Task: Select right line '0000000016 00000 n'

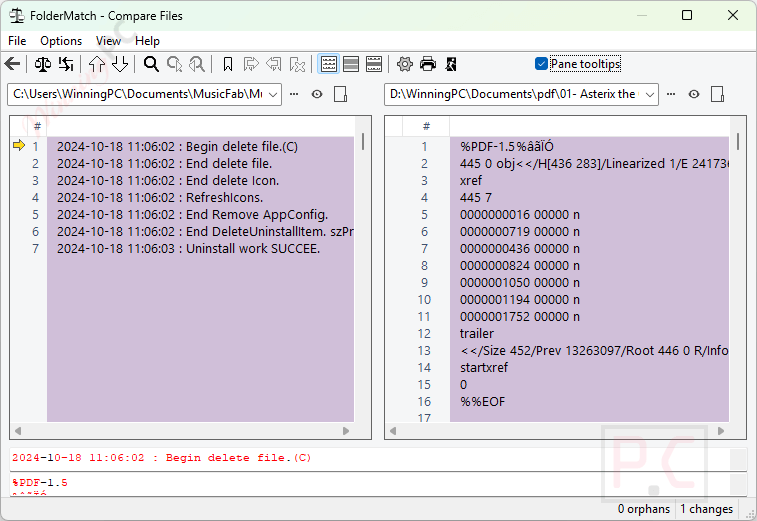Action: 589,214
